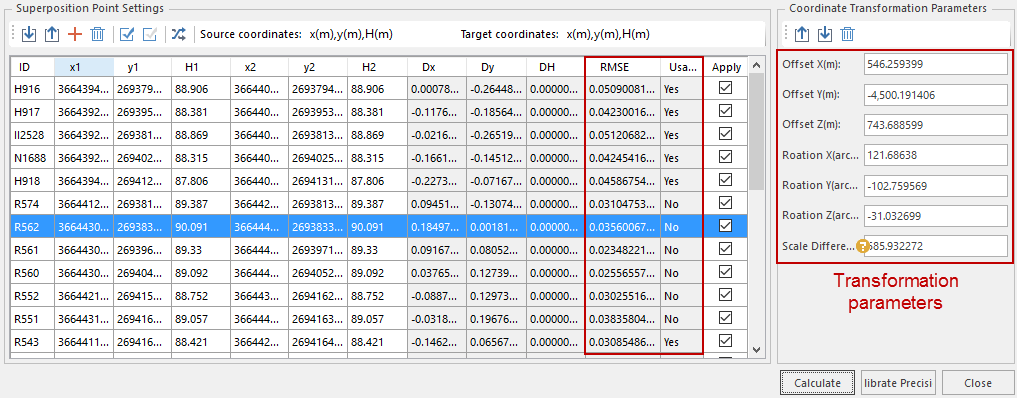Image resolution: width=1017 pixels, height=398 pixels.
Task: Sort the table by the RMSE column header
Action: click(623, 67)
